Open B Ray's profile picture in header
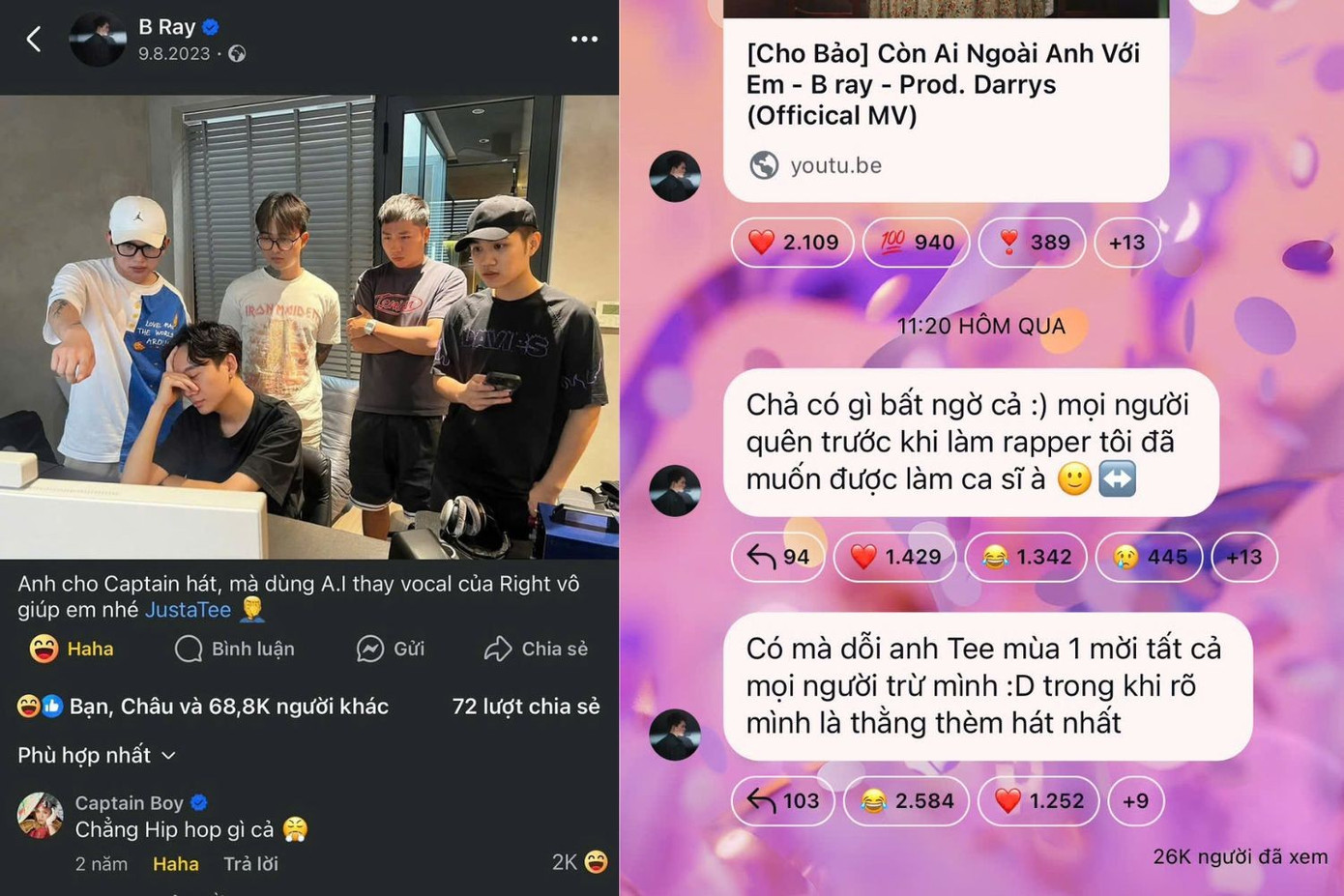The image size is (1344, 896). click(x=97, y=39)
